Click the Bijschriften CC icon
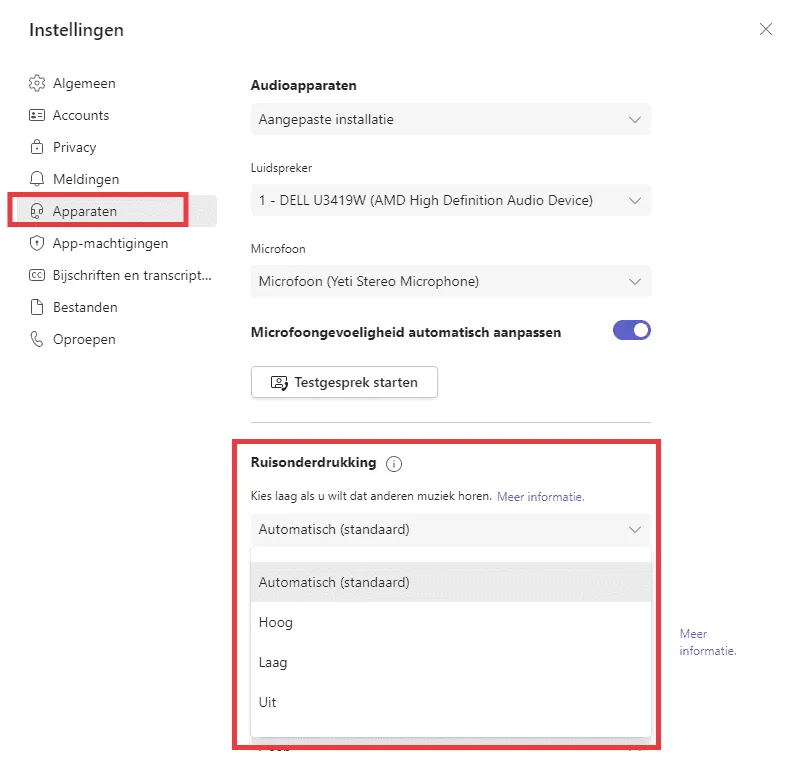Image resolution: width=794 pixels, height=768 pixels. pyautogui.click(x=37, y=275)
